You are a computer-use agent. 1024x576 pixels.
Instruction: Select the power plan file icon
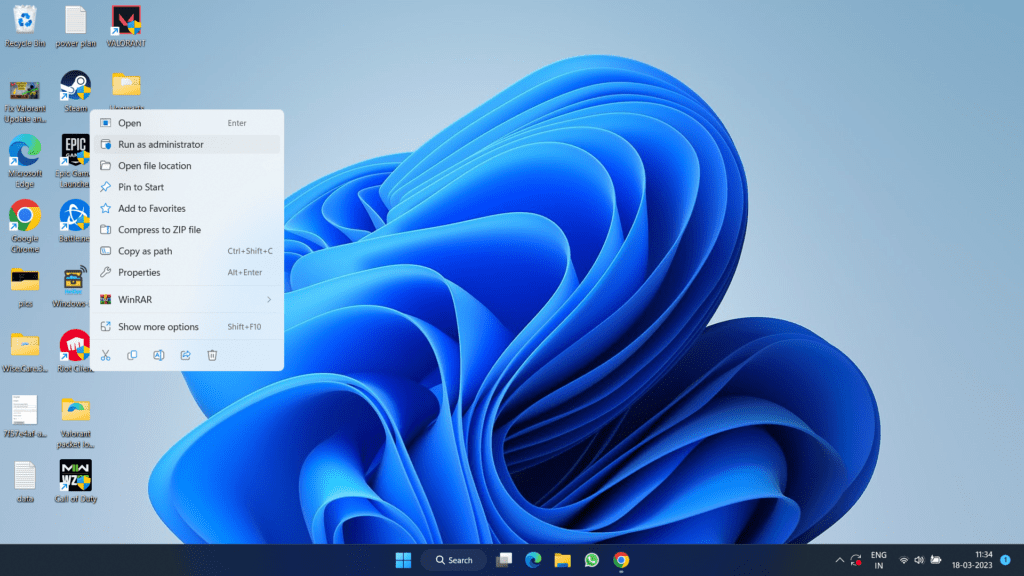pos(75,26)
